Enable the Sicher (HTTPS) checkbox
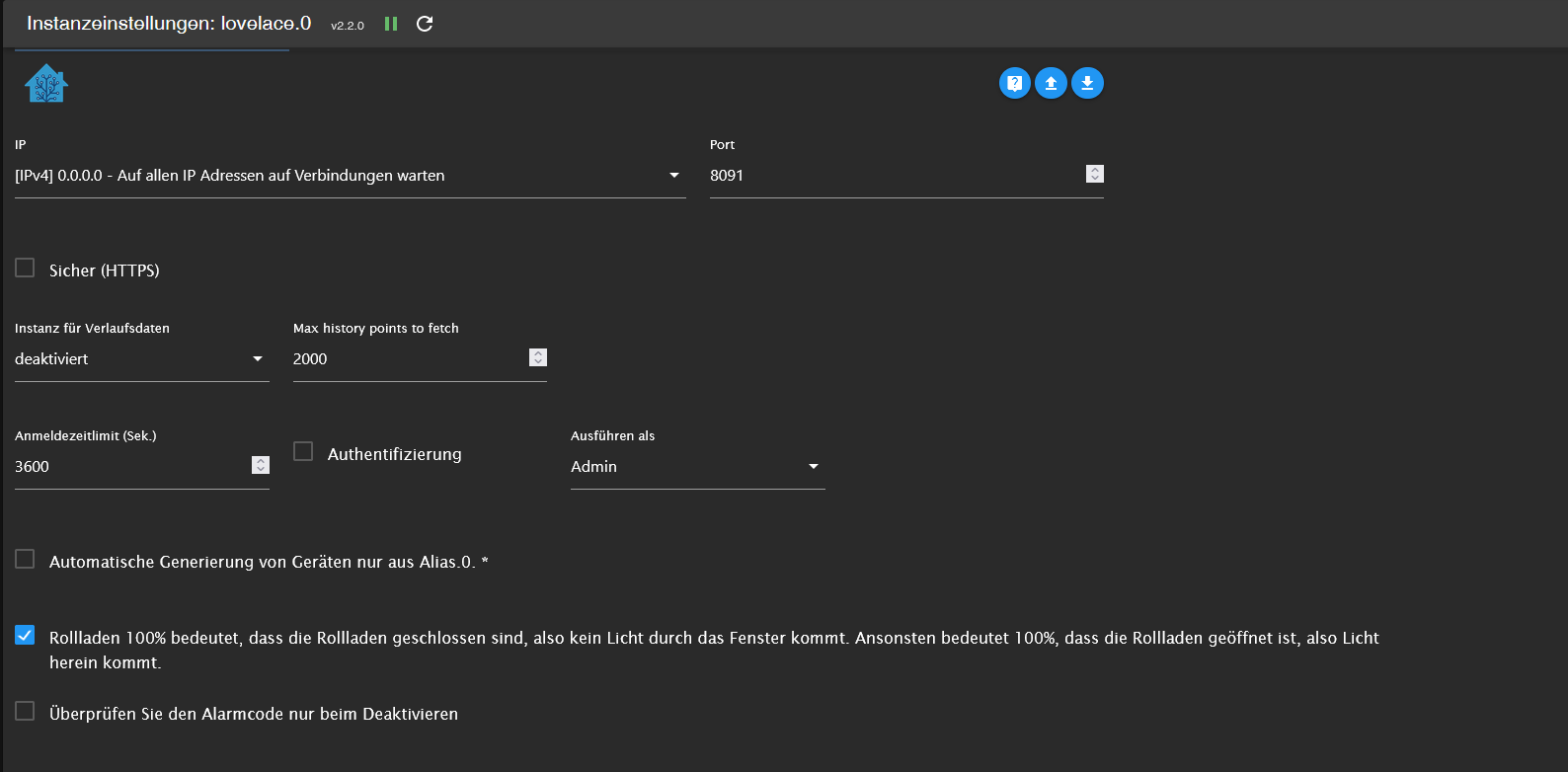Image resolution: width=1568 pixels, height=772 pixels. coord(25,269)
